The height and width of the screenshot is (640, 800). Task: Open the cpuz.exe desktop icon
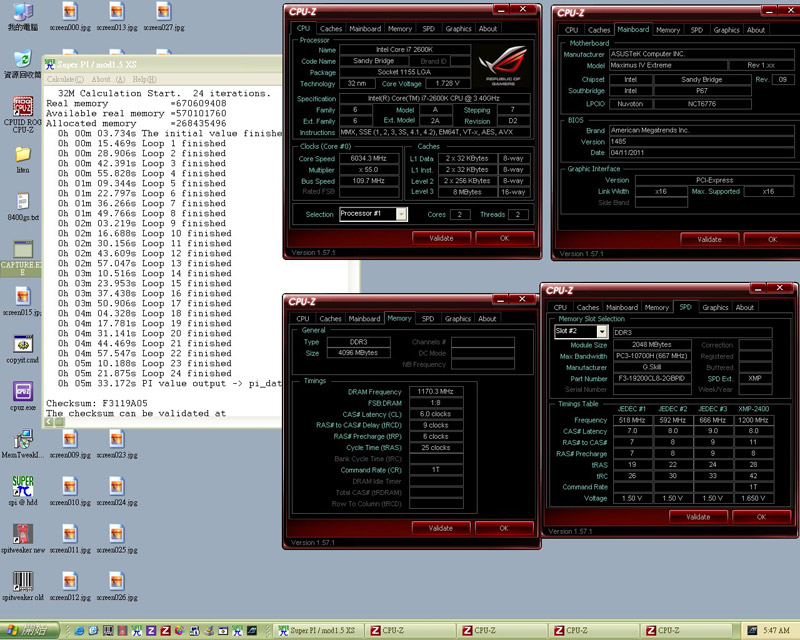point(22,392)
